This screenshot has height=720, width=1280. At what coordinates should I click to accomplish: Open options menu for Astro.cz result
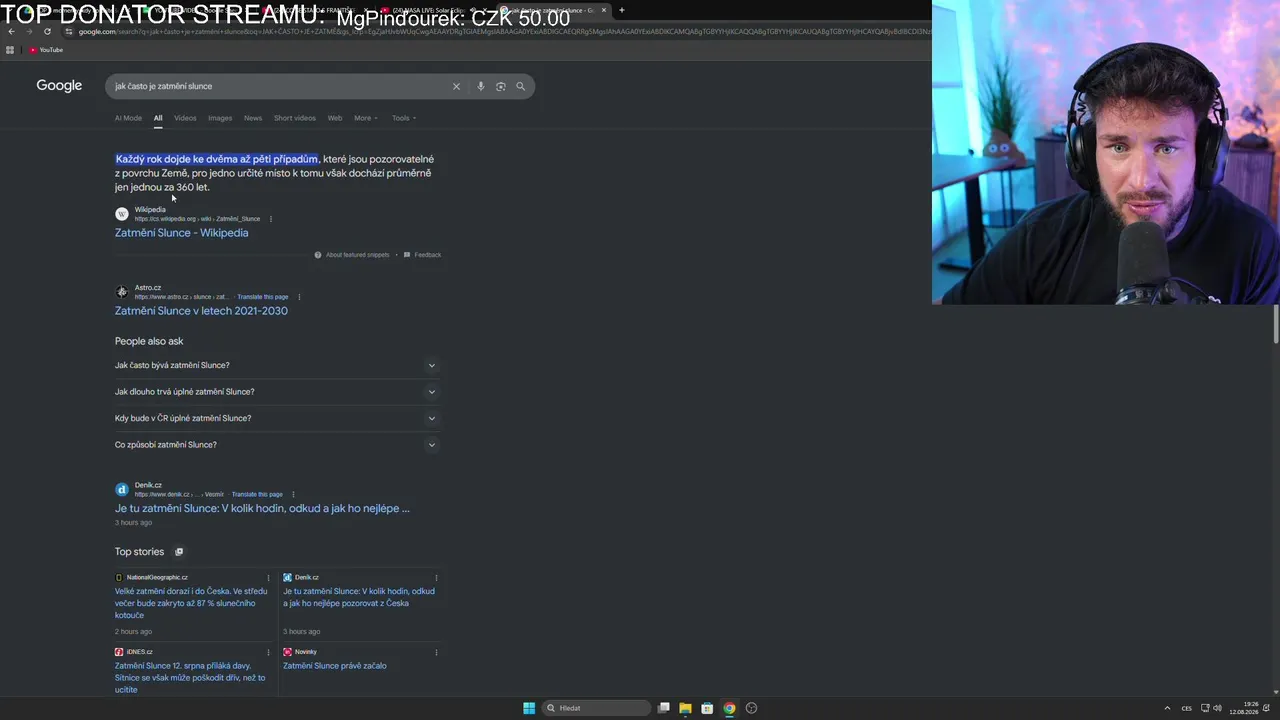[299, 297]
